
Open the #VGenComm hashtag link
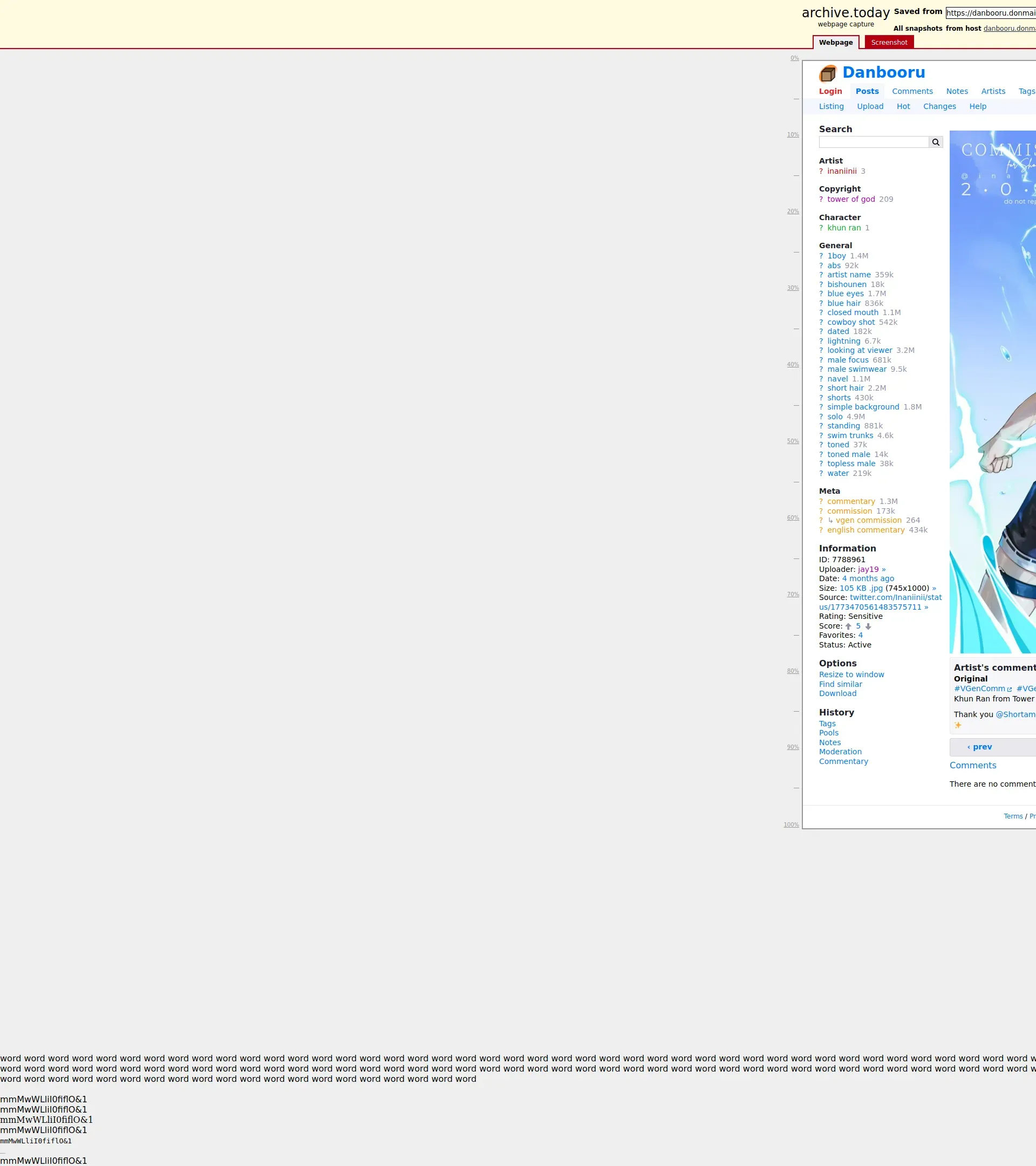[x=979, y=689]
